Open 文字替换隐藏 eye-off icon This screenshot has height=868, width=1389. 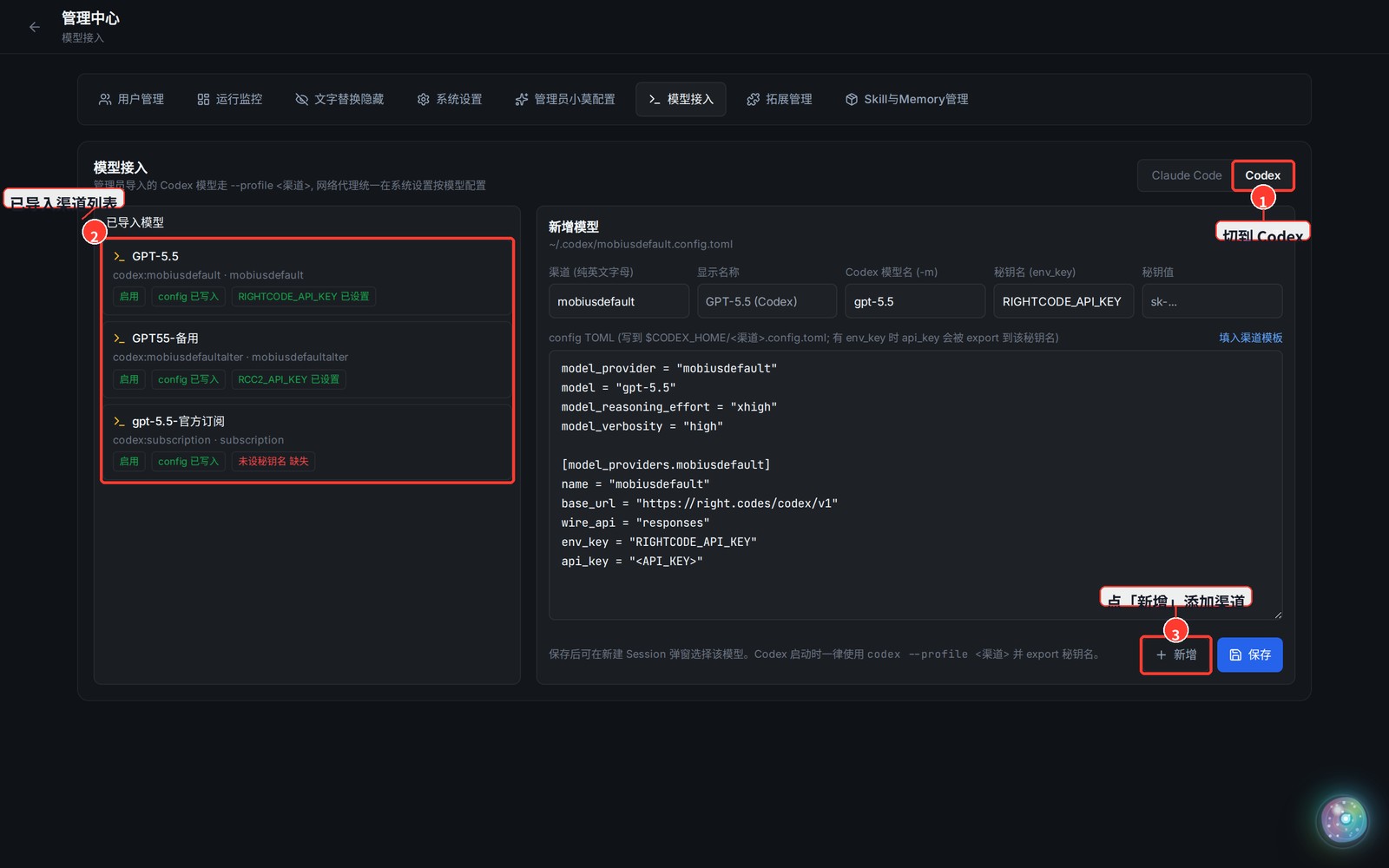click(302, 100)
